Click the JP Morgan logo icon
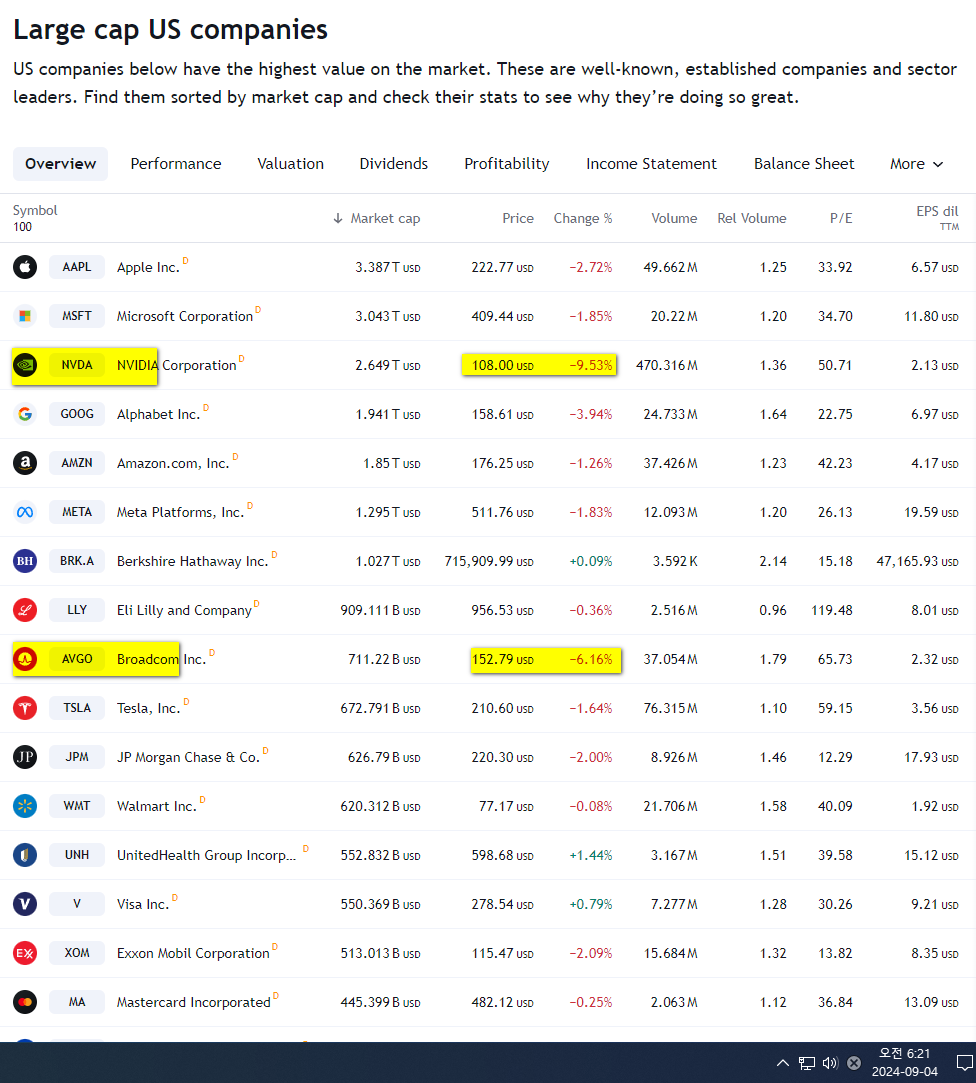The height and width of the screenshot is (1083, 976). [25, 757]
